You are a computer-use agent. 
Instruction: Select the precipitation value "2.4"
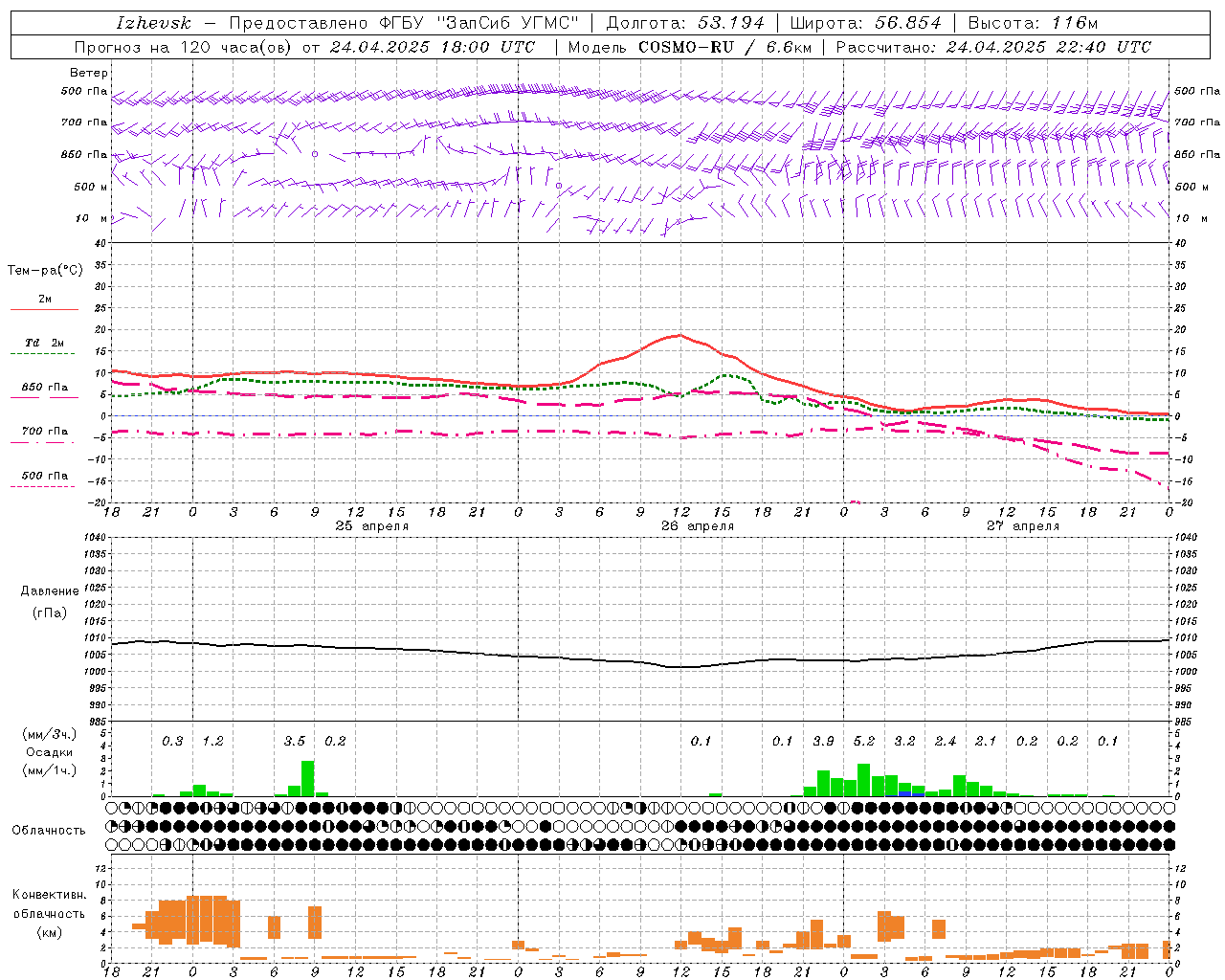[946, 742]
